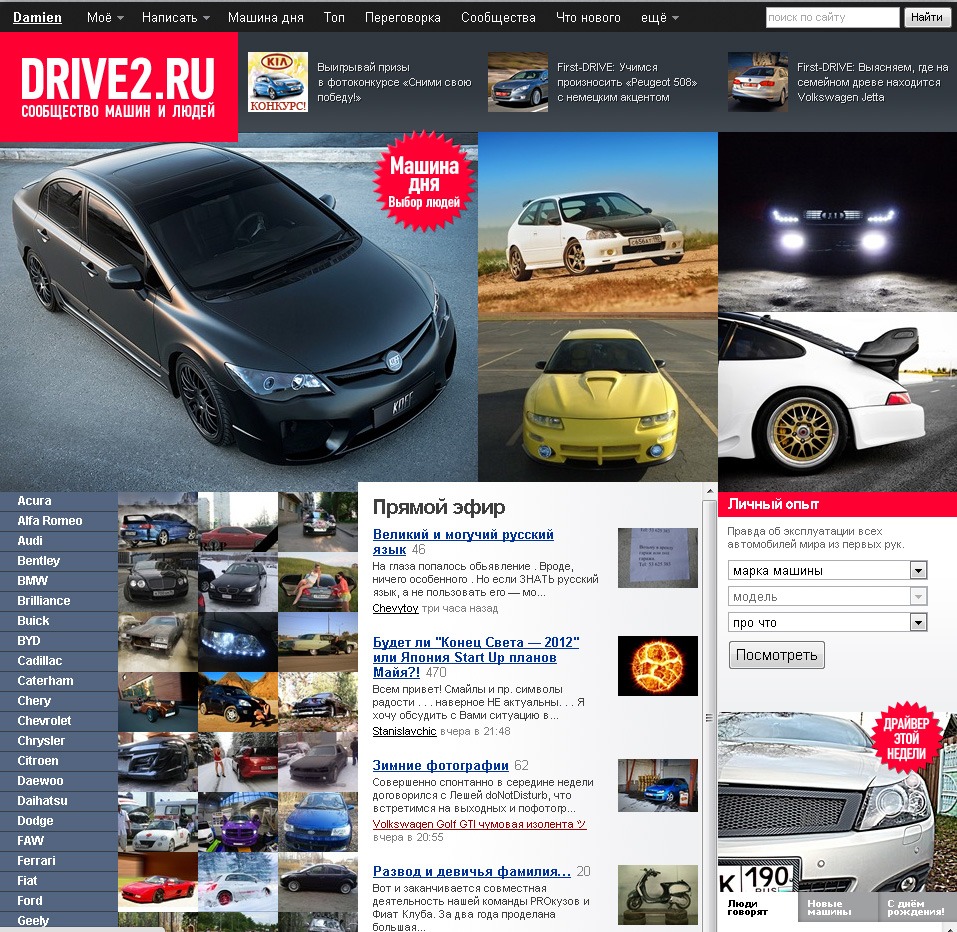Open the KIA photo contest text link
This screenshot has width=957, height=932.
click(x=394, y=82)
